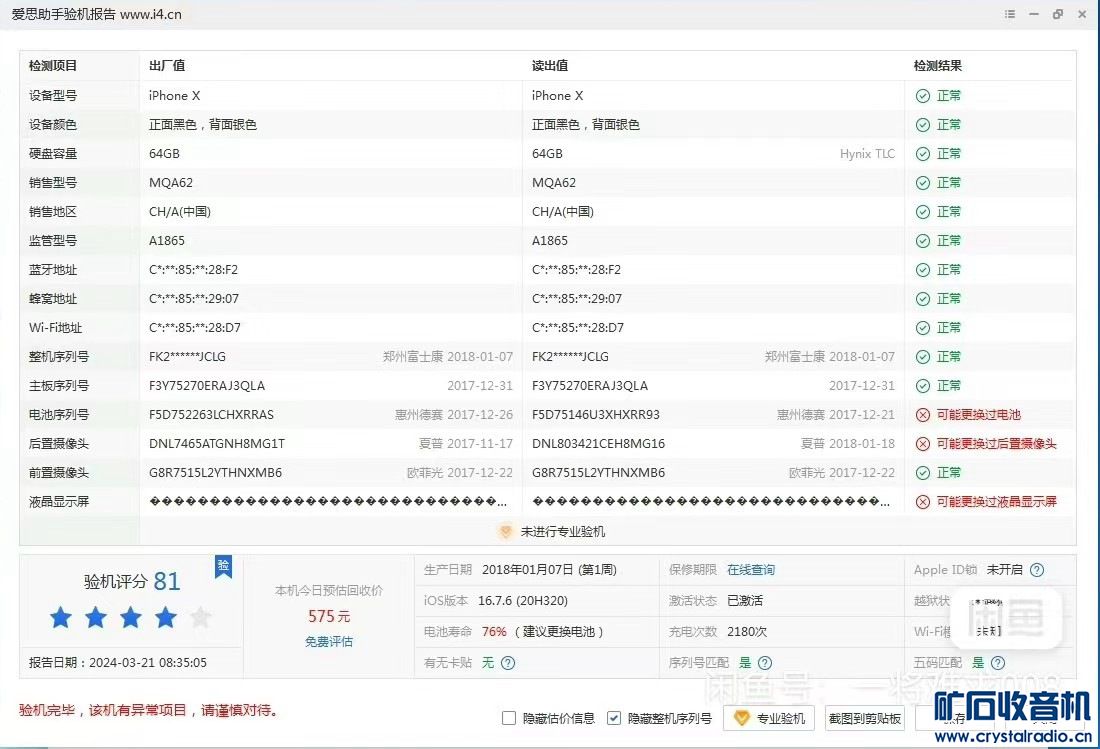Click the grey fifth rating star
The image size is (1100, 749).
pos(201,618)
